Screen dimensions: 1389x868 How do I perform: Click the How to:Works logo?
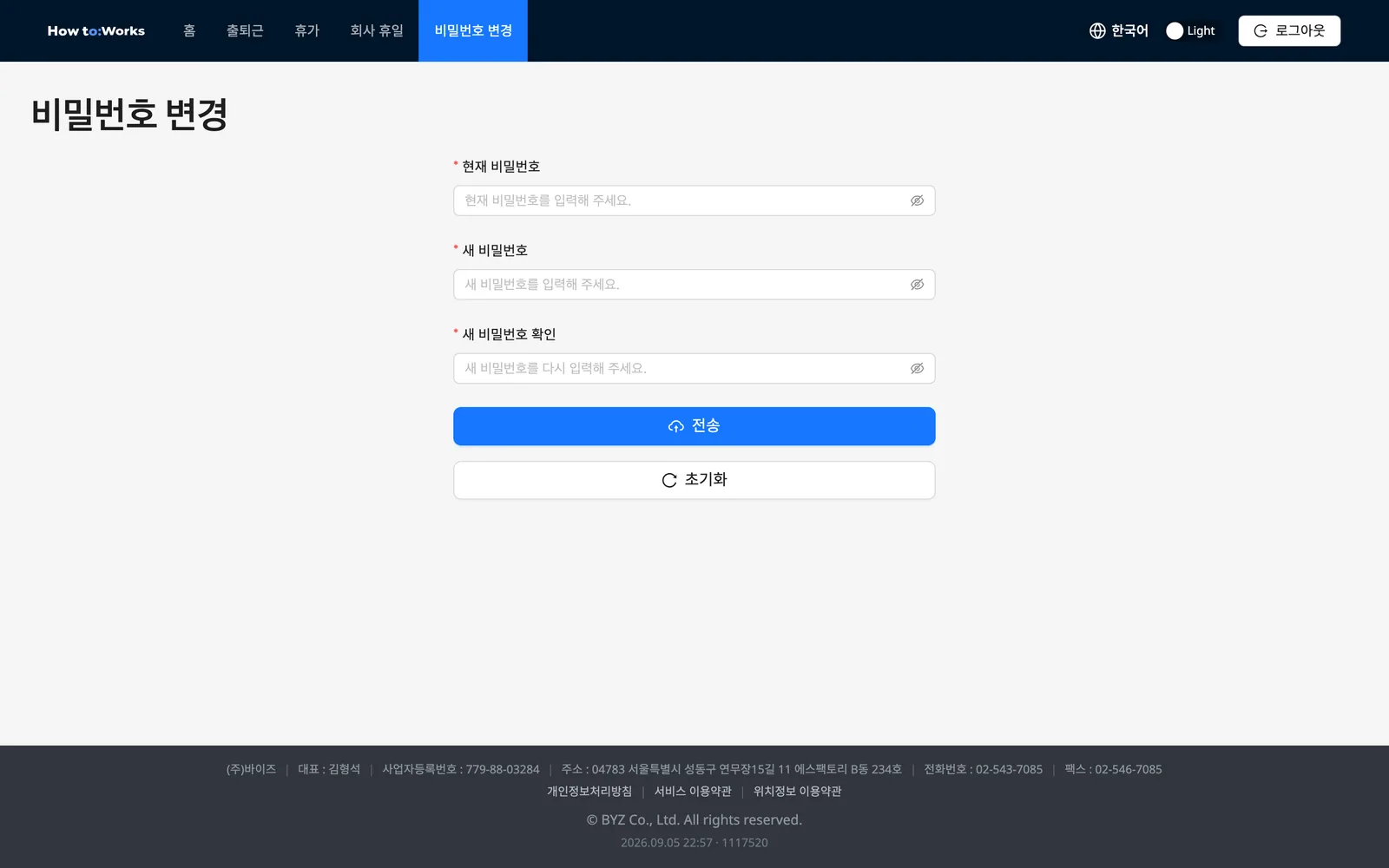pos(96,30)
